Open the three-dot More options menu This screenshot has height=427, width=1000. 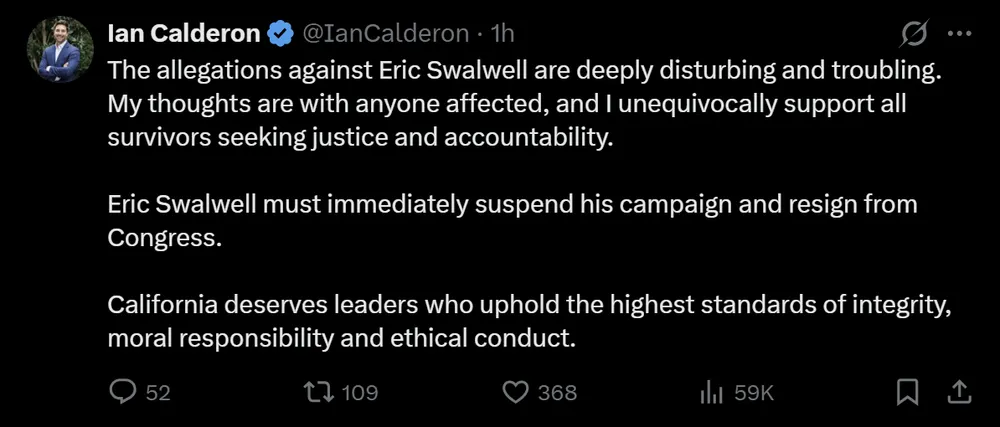click(959, 34)
